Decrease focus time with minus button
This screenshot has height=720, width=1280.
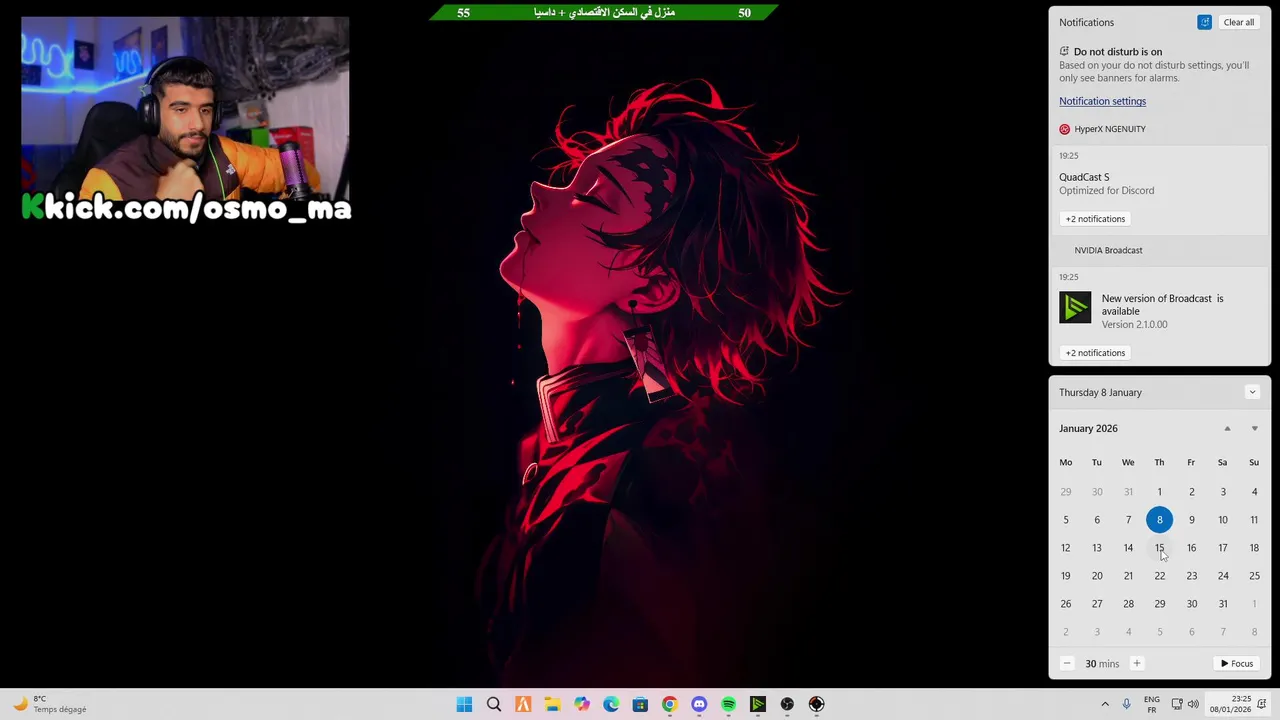1066,663
